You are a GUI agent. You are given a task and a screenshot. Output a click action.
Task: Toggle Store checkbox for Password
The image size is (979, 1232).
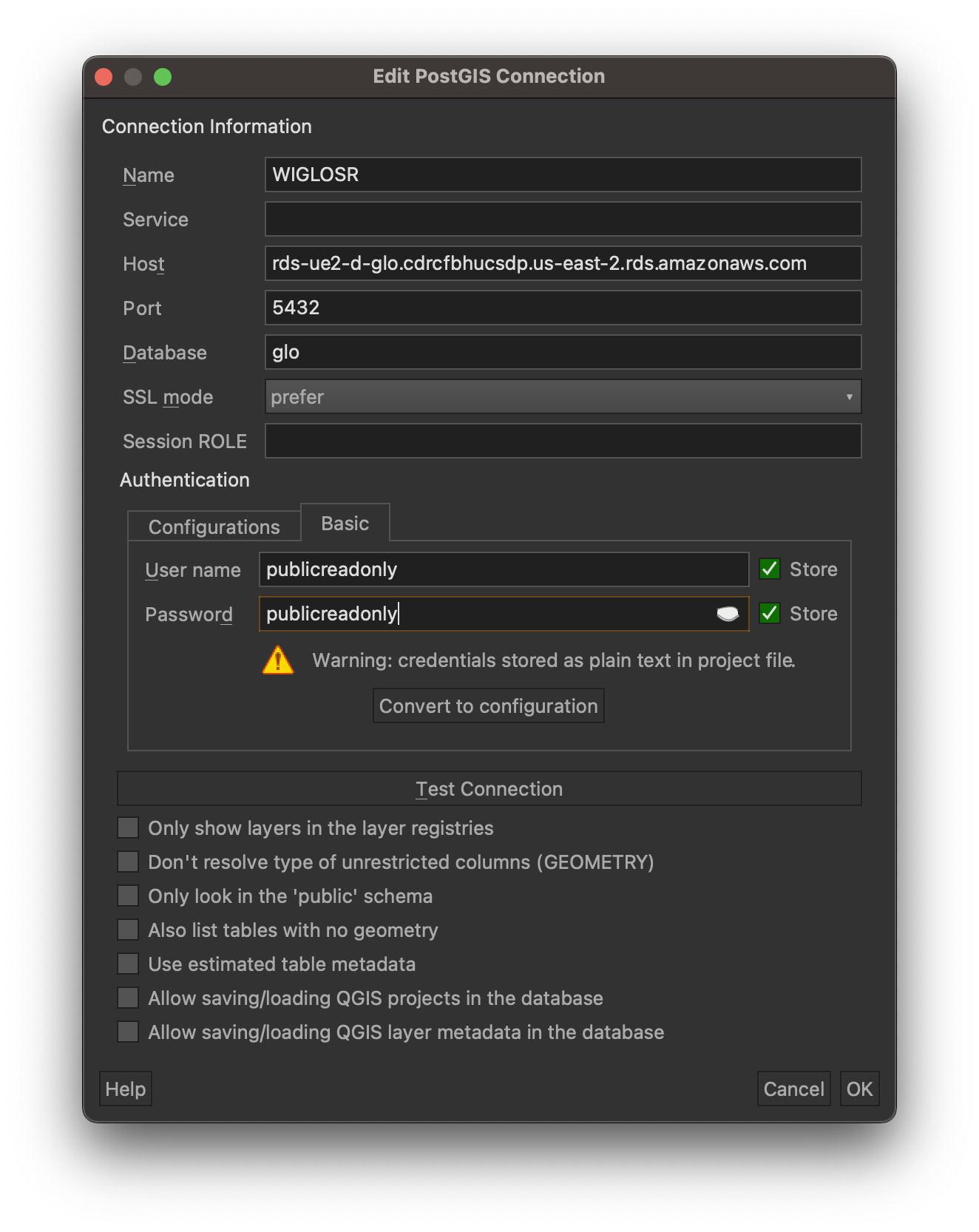(x=770, y=613)
